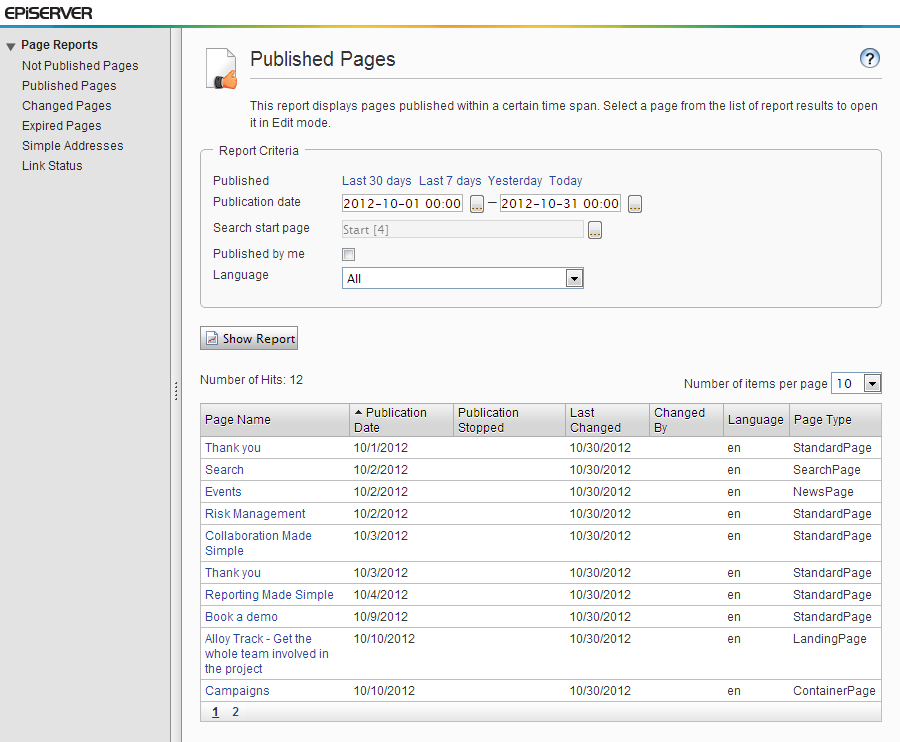Open Published Pages report in sidebar

(x=69, y=86)
